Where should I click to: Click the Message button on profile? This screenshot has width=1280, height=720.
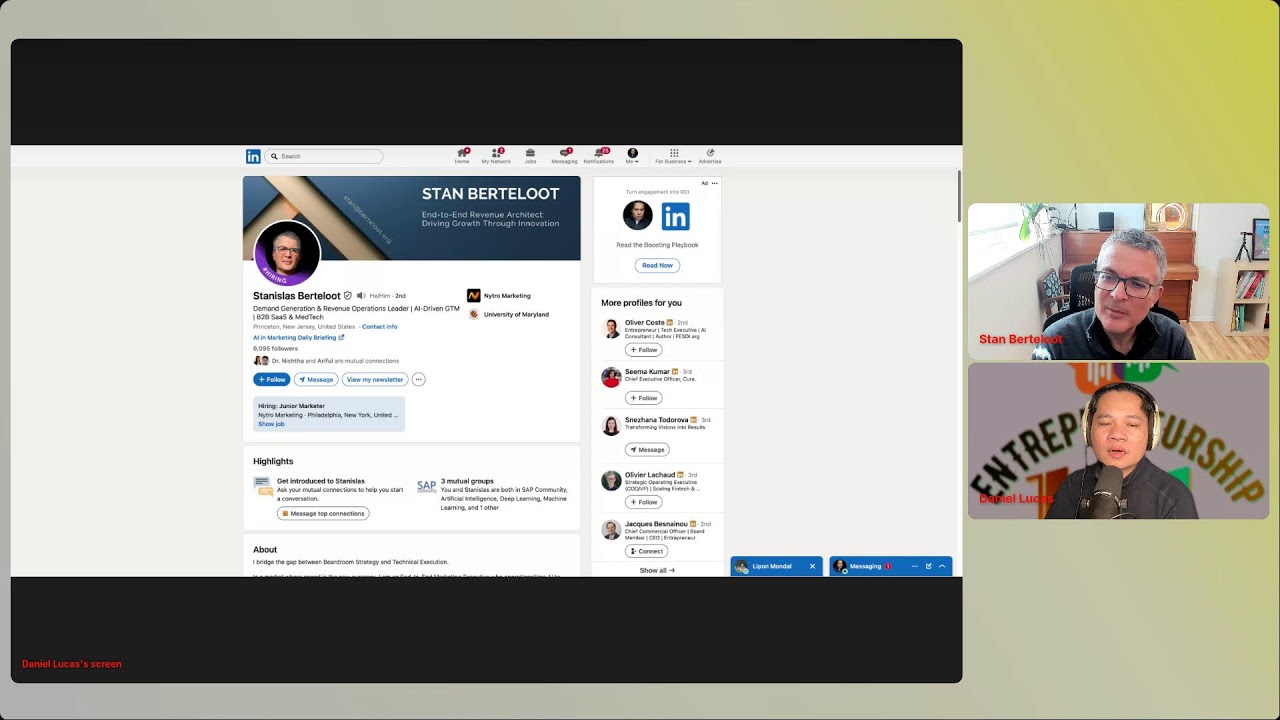click(x=316, y=380)
